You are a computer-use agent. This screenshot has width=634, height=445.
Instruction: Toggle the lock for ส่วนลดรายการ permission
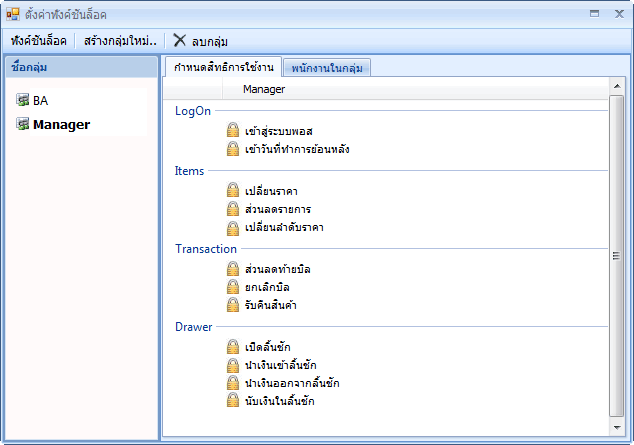tap(233, 208)
